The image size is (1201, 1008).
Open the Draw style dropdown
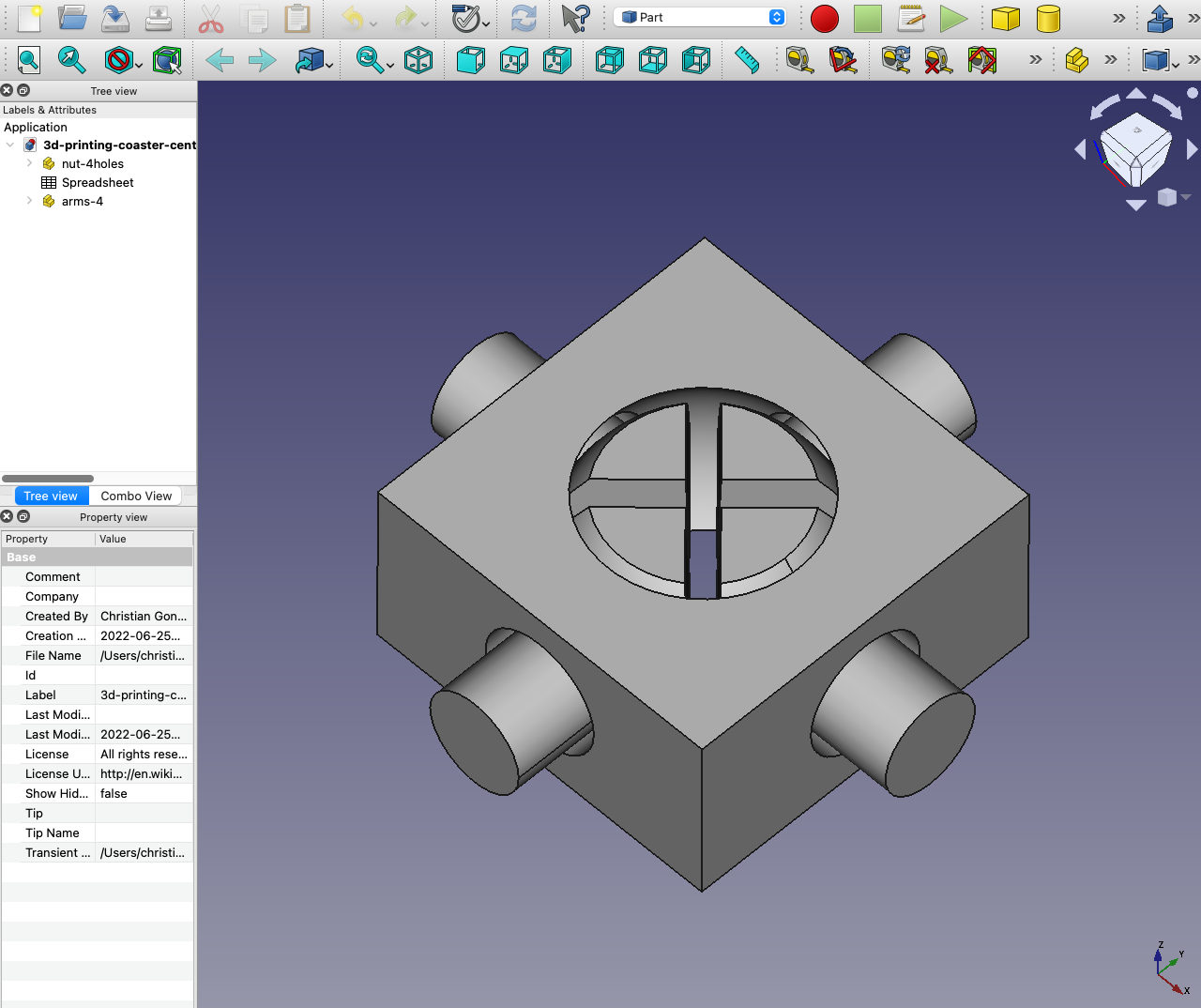pos(138,65)
